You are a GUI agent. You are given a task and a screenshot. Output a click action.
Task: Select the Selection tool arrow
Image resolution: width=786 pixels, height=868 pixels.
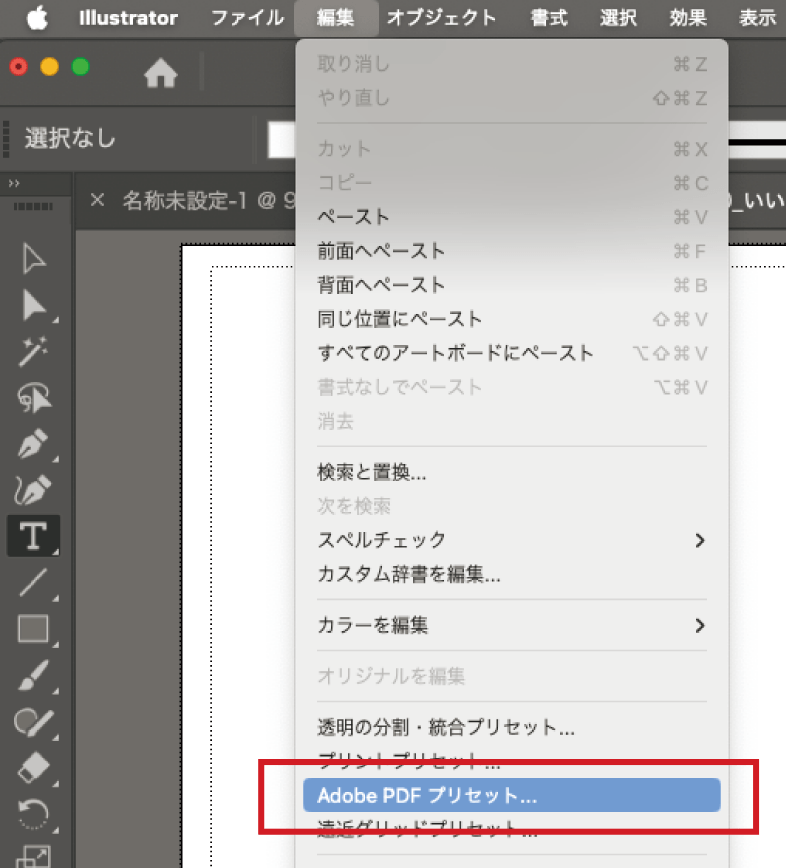pos(33,259)
